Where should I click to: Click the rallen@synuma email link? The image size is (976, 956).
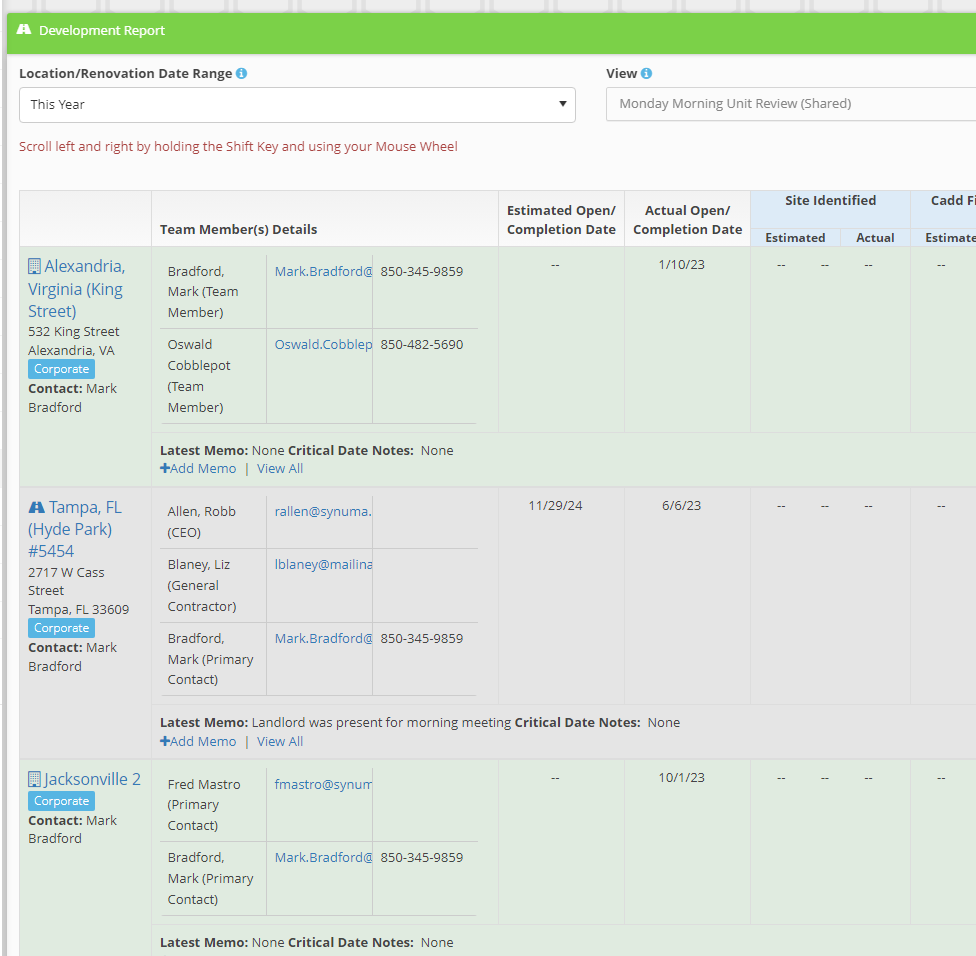323,512
